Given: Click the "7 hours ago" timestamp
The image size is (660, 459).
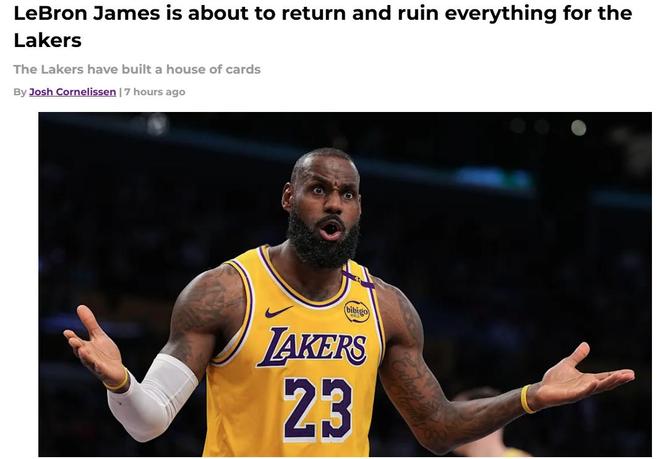Looking at the screenshot, I should coord(155,92).
